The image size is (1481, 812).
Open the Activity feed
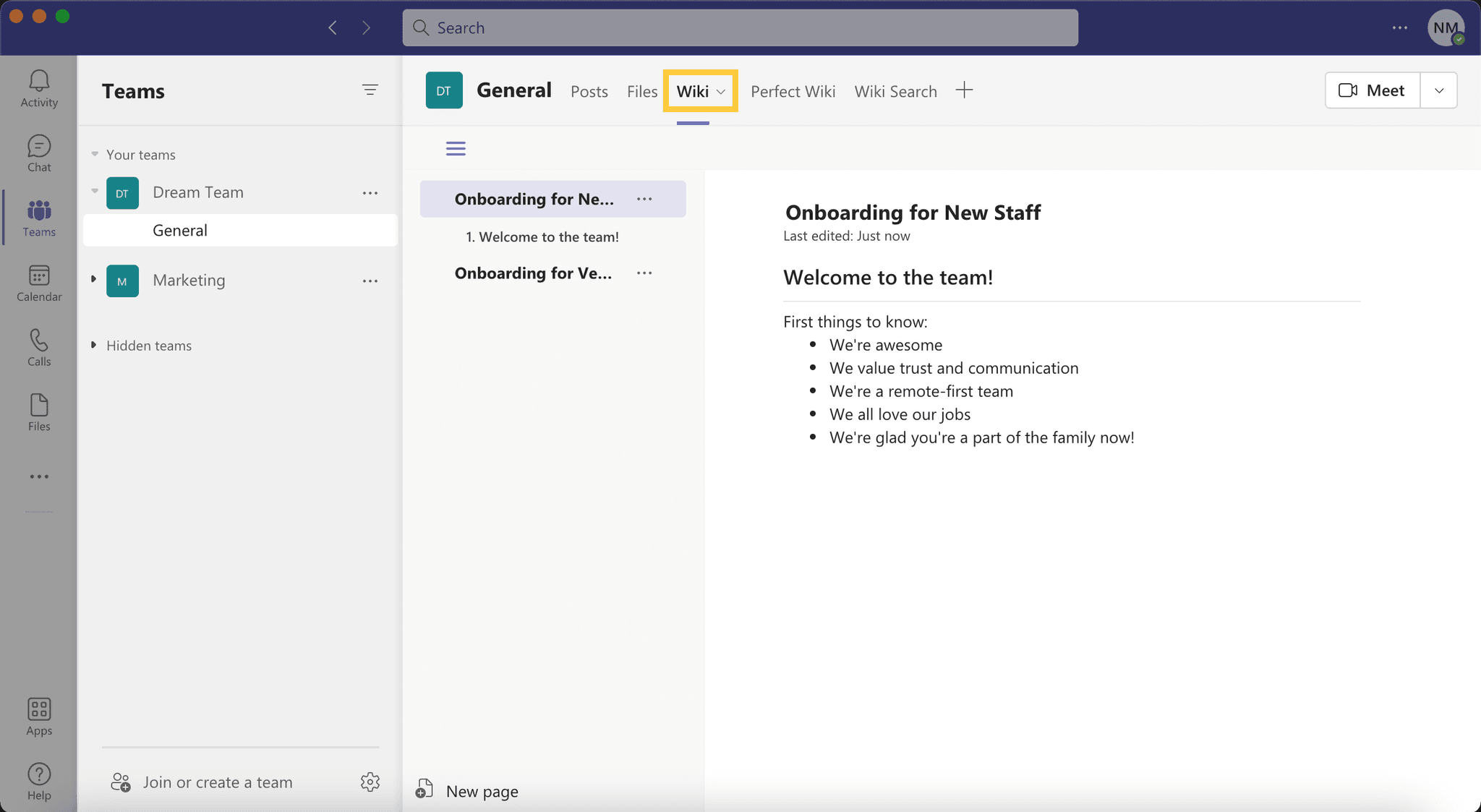[x=38, y=87]
